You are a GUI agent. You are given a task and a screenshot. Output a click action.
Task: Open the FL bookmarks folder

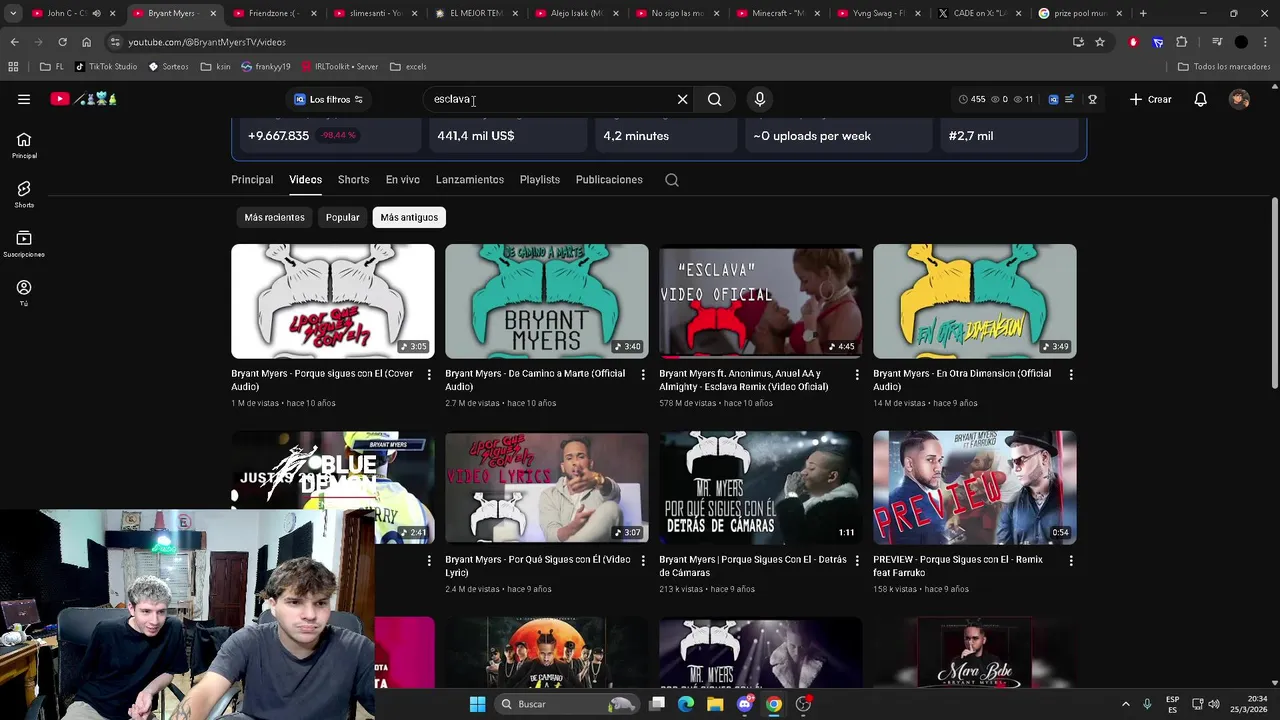(x=52, y=66)
